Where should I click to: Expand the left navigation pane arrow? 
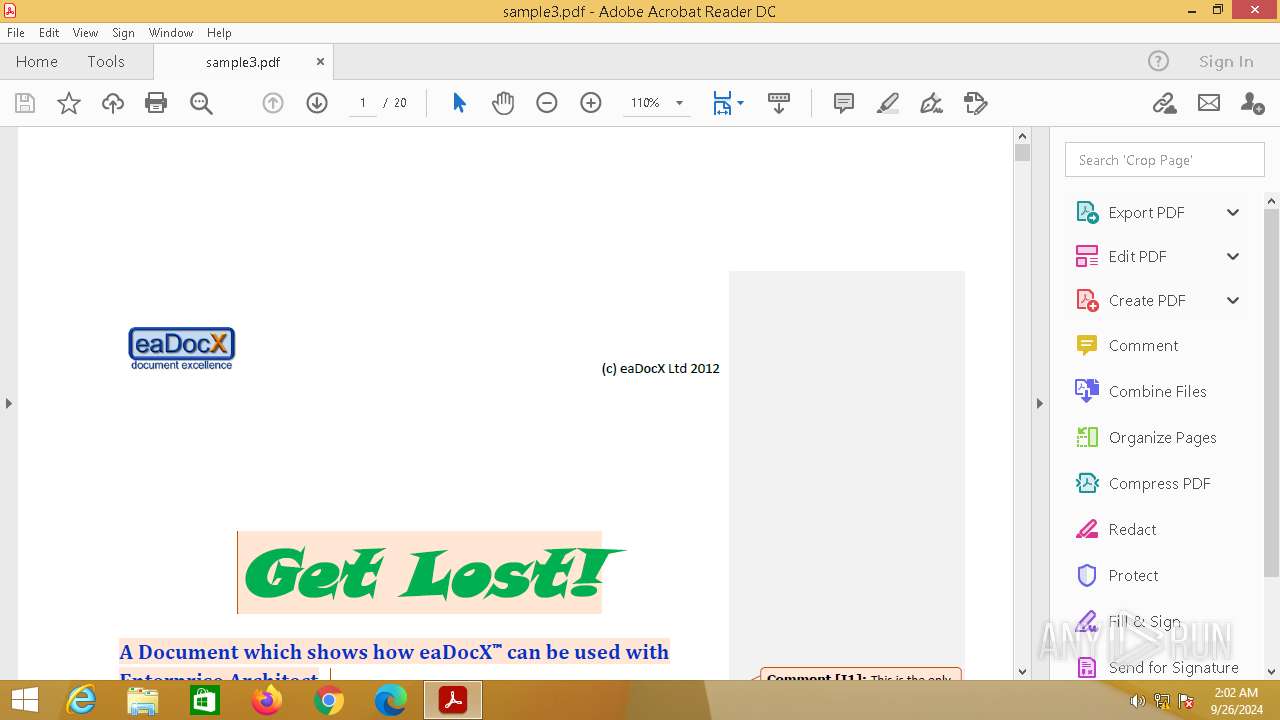tap(8, 404)
